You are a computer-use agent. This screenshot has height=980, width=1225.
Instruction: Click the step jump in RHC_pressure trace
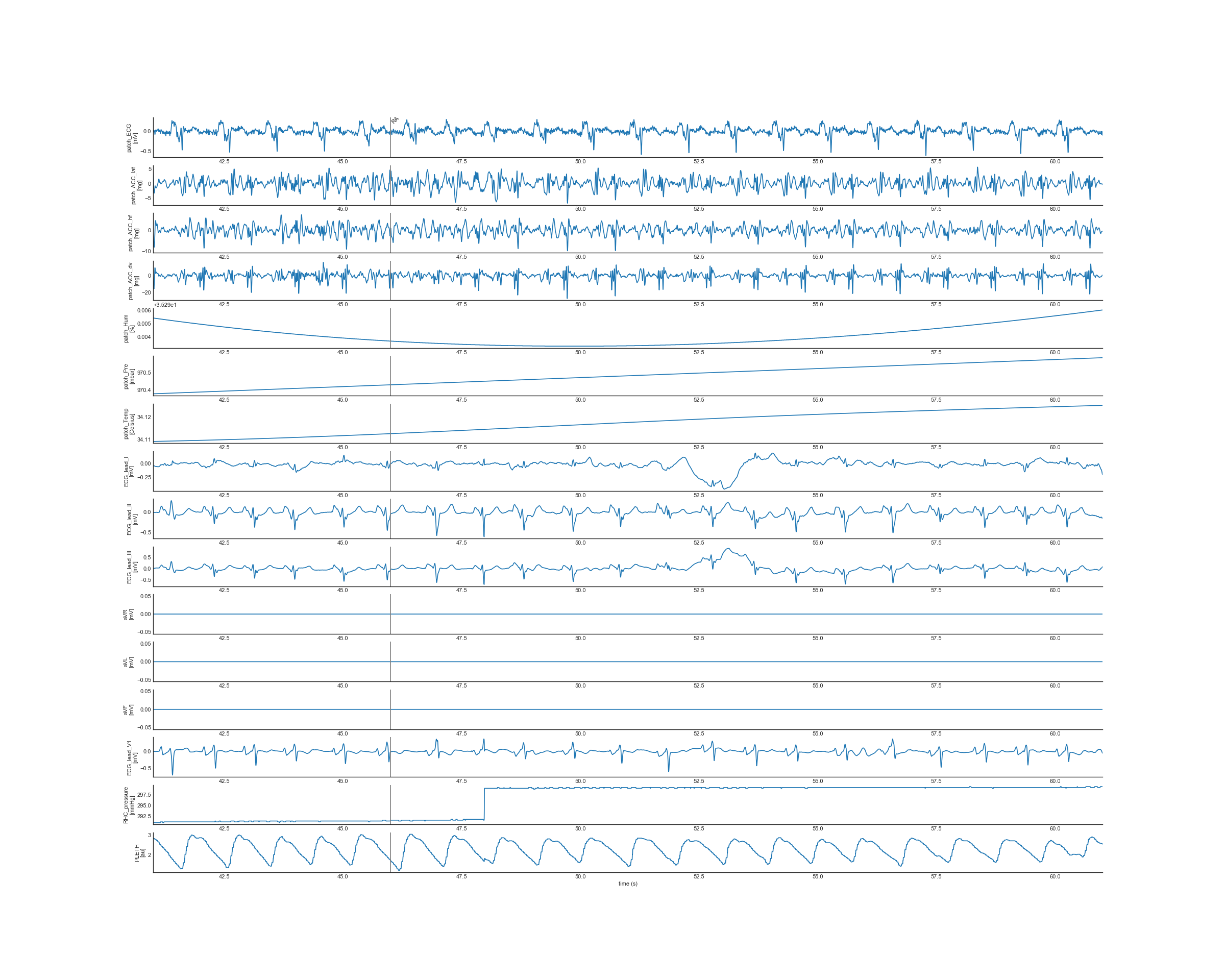[484, 803]
